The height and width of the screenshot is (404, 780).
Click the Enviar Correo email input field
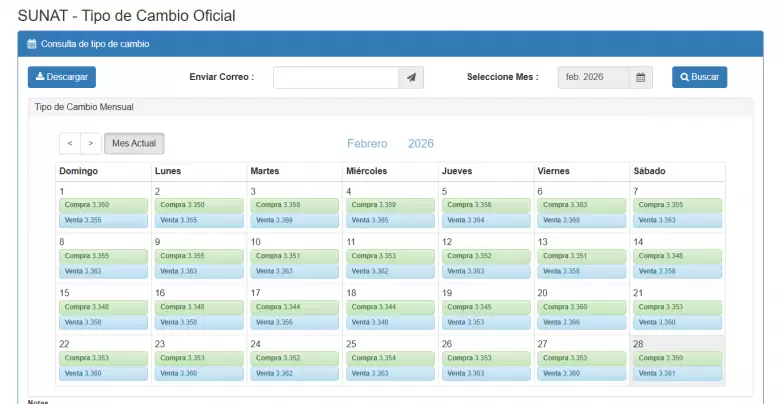coord(335,78)
